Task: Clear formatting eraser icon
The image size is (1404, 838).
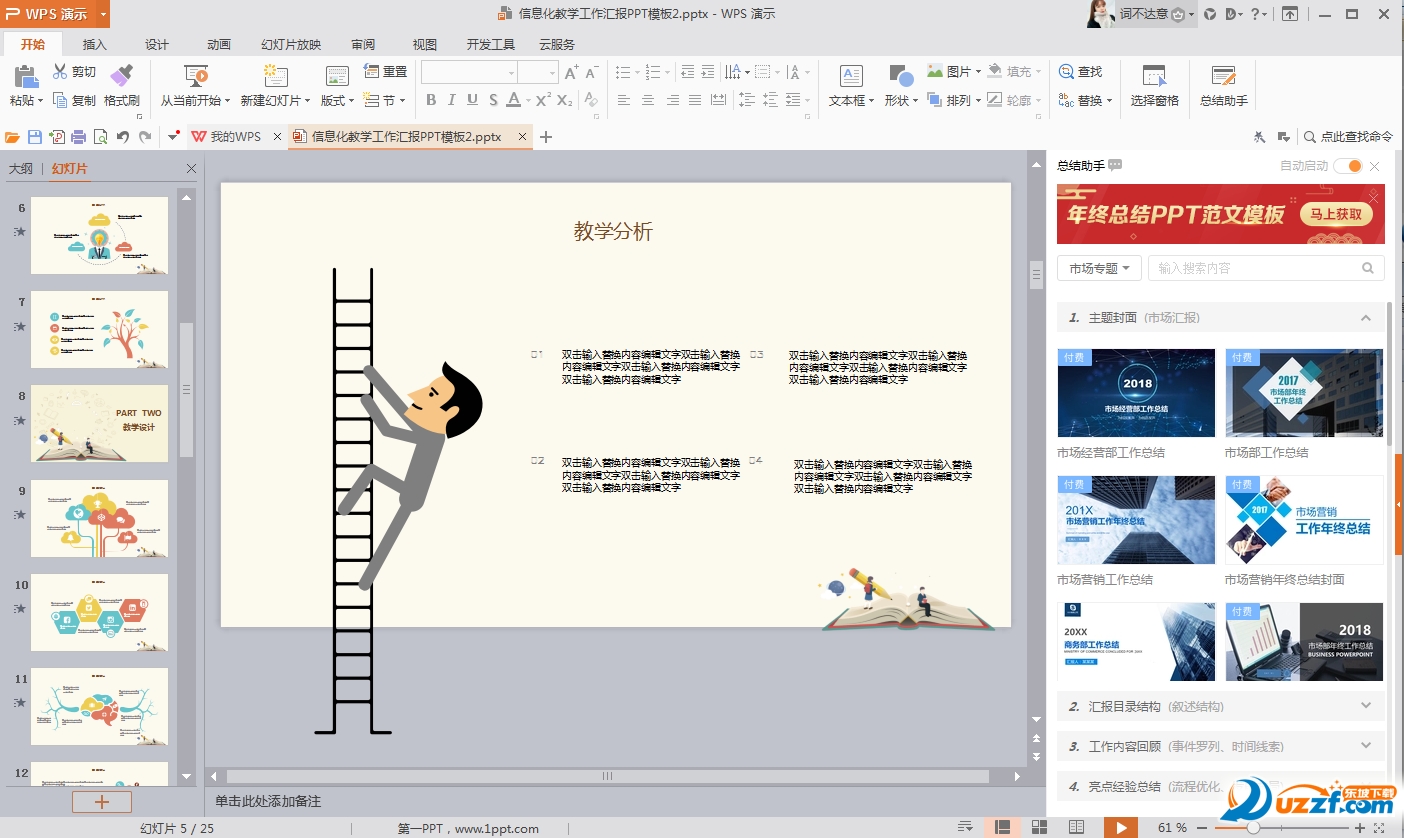Action: pos(591,100)
